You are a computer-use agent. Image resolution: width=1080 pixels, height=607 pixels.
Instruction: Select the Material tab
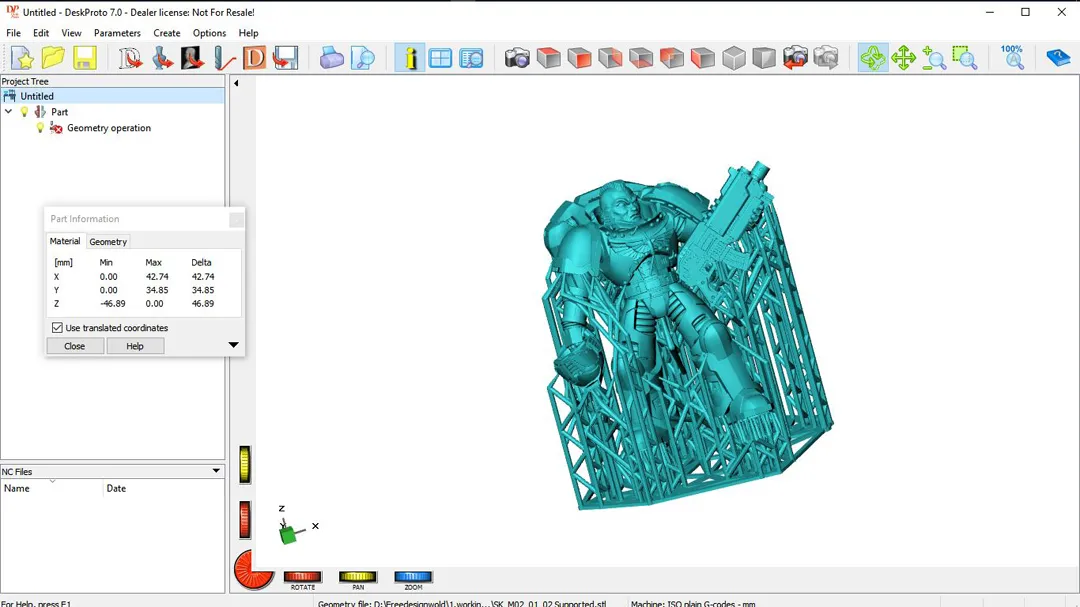pos(65,241)
